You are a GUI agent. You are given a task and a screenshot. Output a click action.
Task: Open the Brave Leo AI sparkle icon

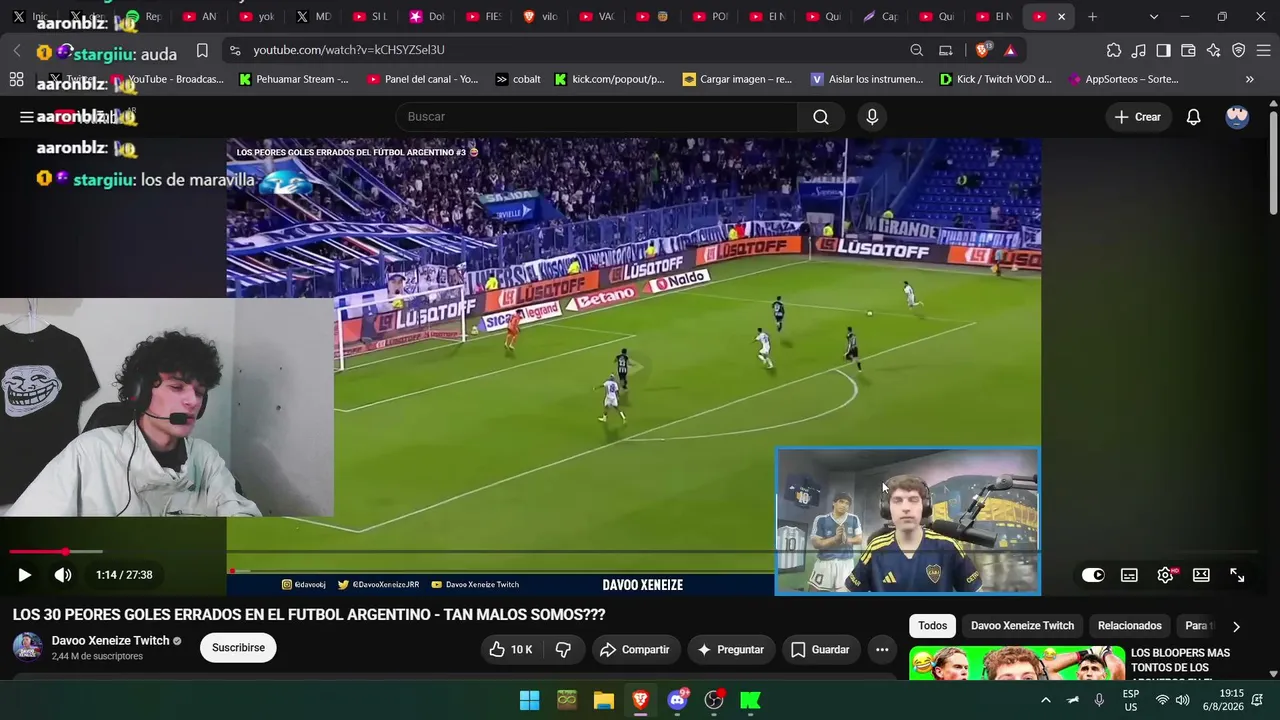click(1213, 50)
